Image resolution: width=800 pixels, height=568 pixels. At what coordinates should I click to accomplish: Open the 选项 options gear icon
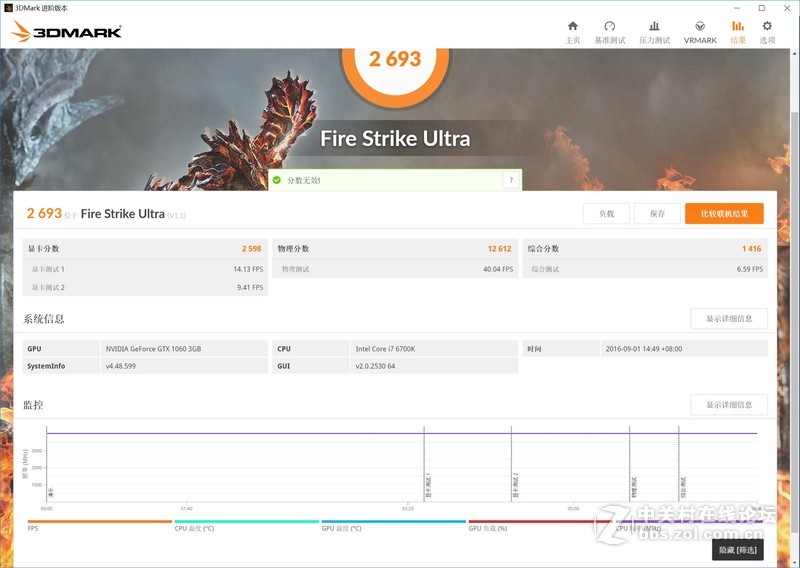(x=767, y=26)
